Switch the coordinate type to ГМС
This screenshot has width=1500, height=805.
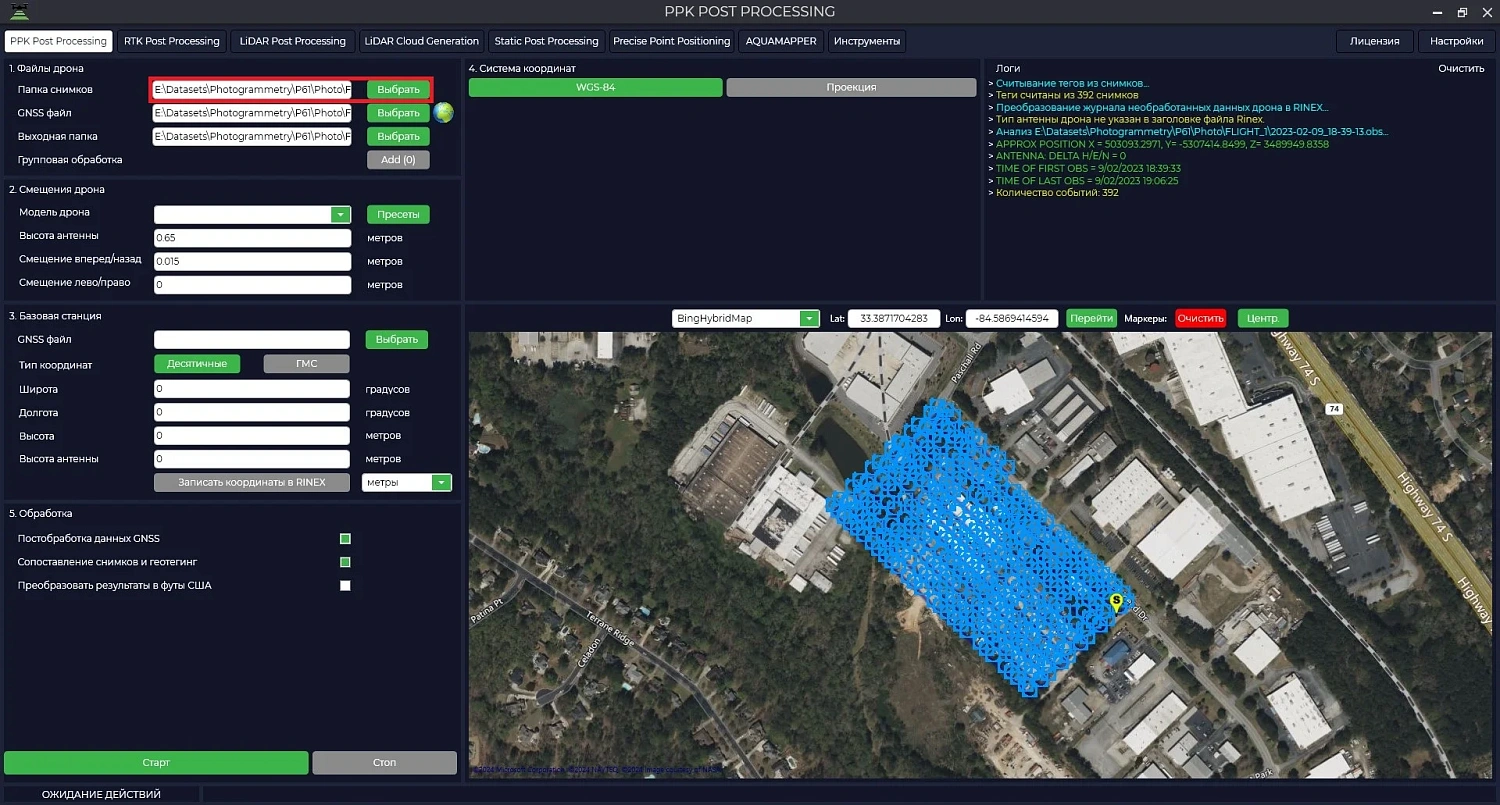(306, 364)
